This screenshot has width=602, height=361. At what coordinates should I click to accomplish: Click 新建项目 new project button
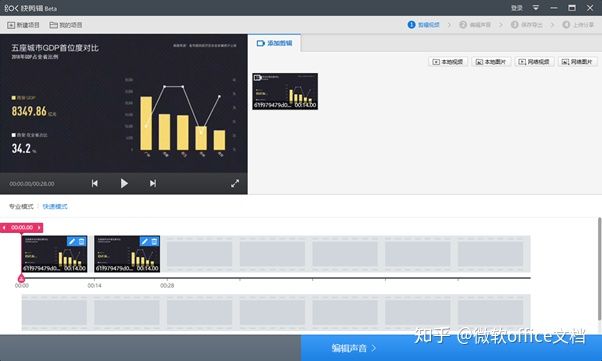pyautogui.click(x=23, y=25)
